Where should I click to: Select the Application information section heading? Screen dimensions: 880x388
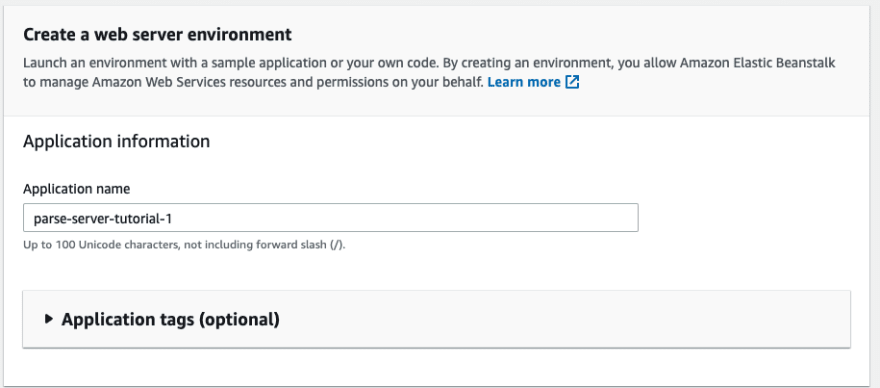point(116,141)
